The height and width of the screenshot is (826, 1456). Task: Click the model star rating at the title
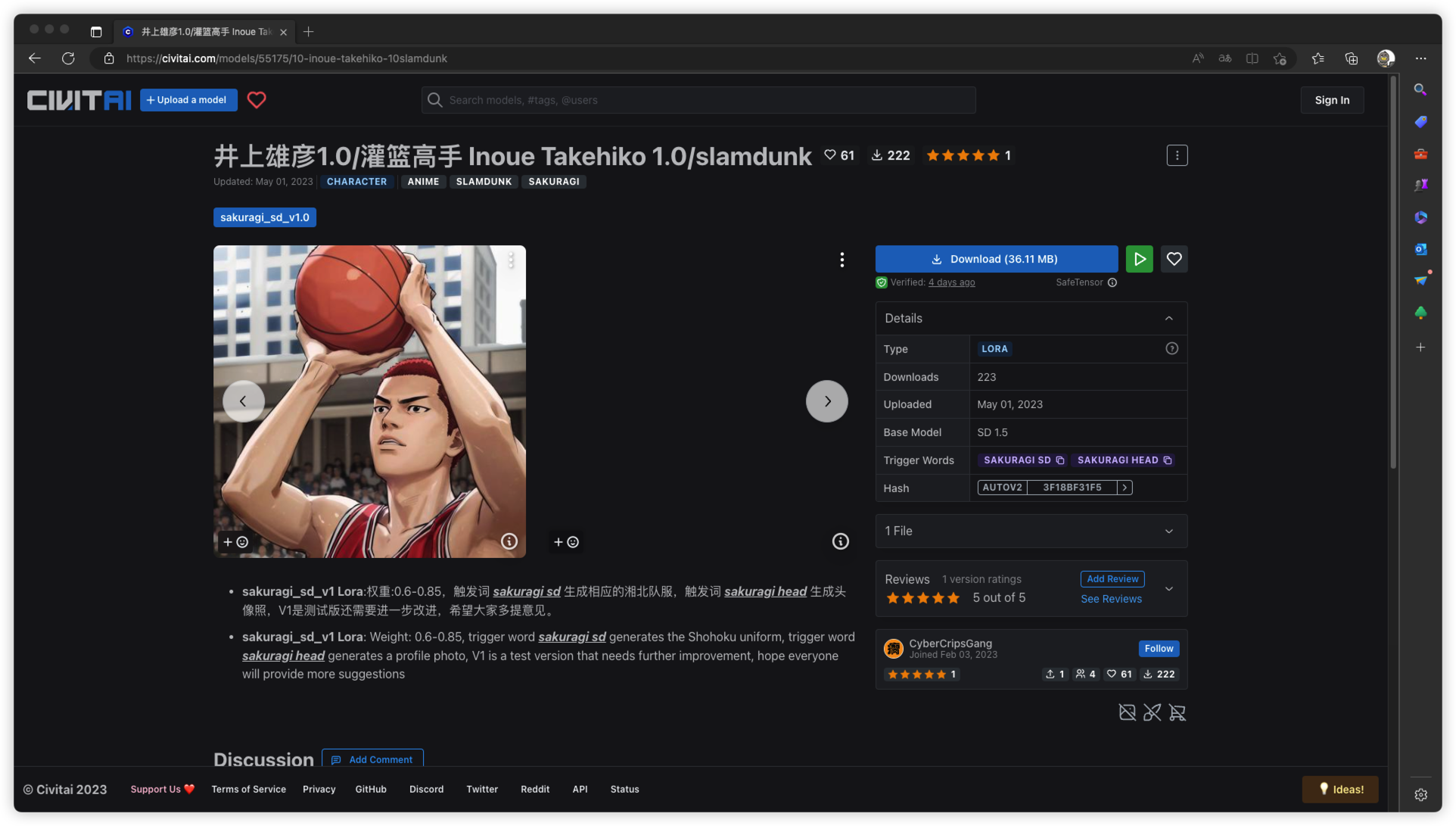(968, 155)
